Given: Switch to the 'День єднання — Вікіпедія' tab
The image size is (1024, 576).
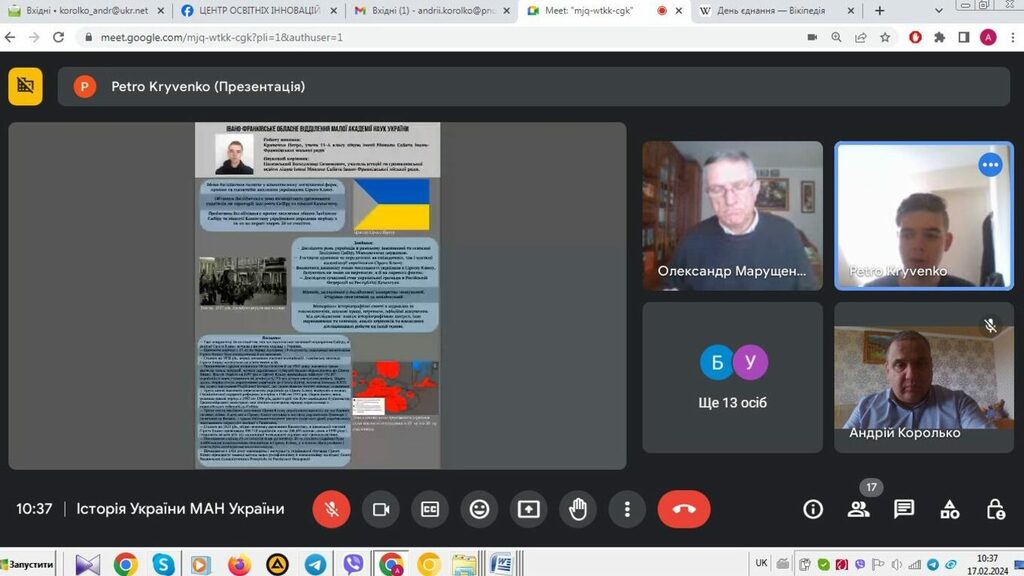Looking at the screenshot, I should click(x=770, y=11).
